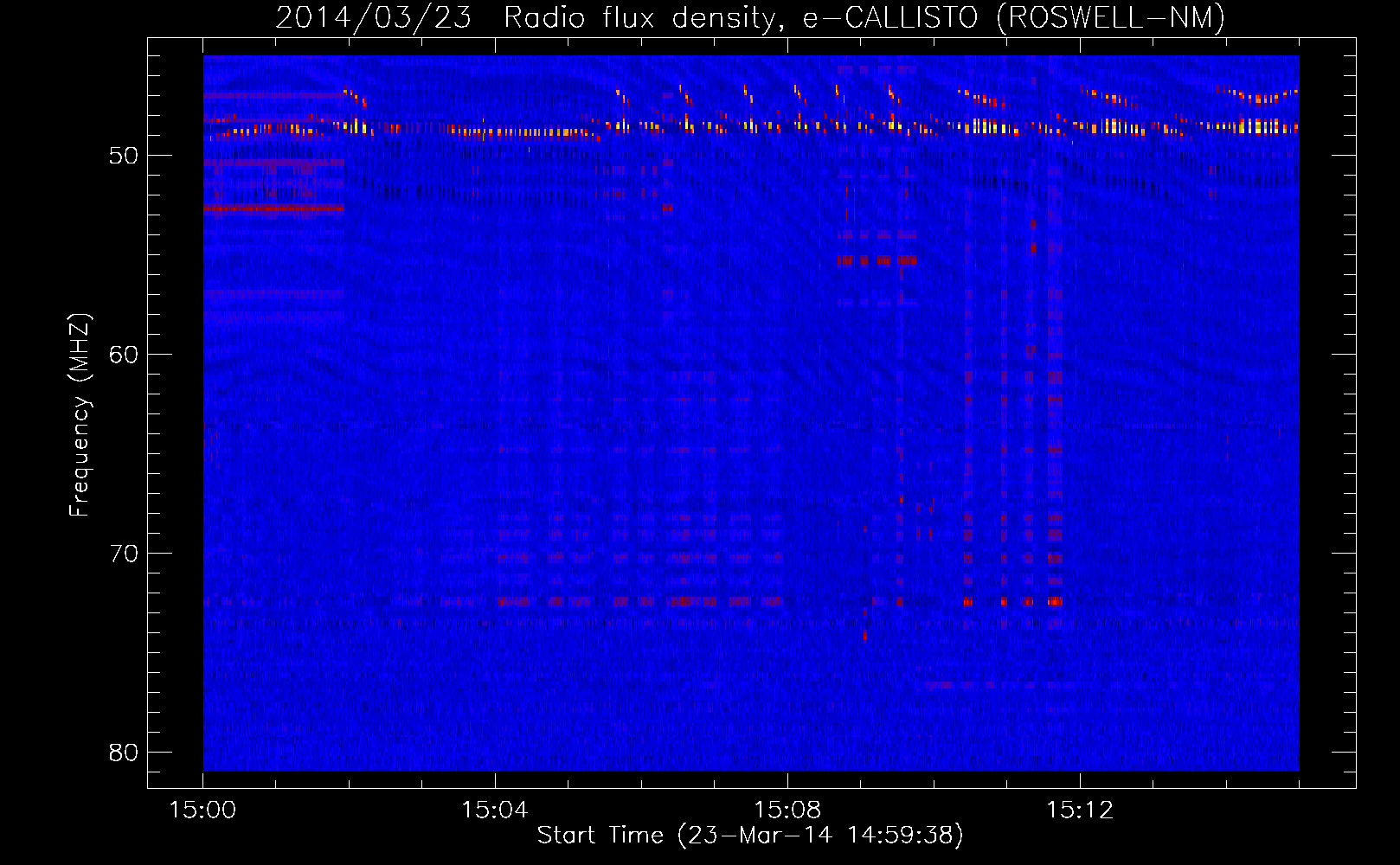Image resolution: width=1400 pixels, height=865 pixels.
Task: Click the 'Frequency (MHZ)' axis label
Action: click(80, 415)
